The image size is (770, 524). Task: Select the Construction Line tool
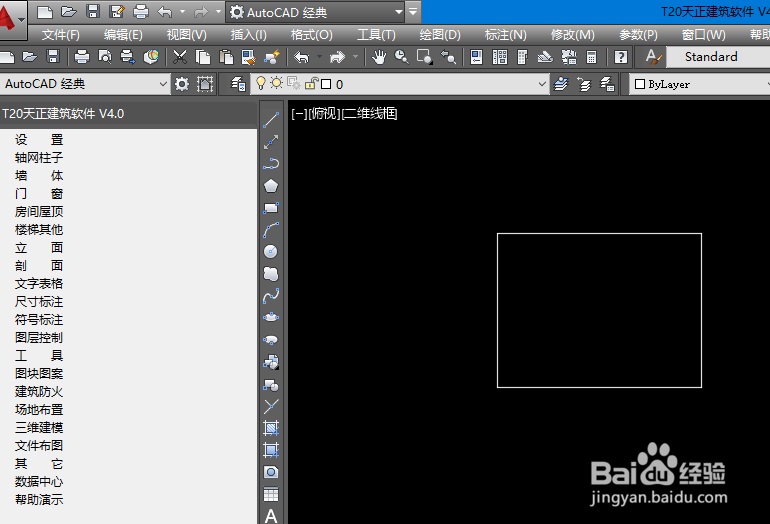[x=271, y=142]
